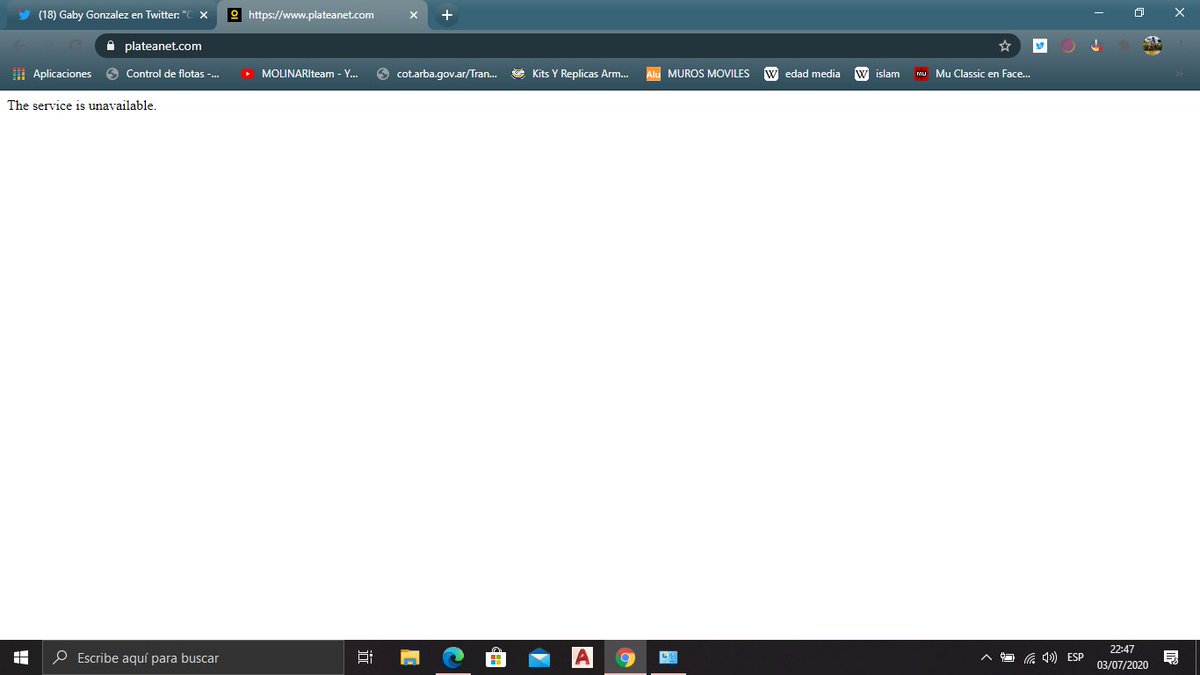Open the MOLINARIteam YouTube bookmark
Screen dimensions: 1200x675
click(299, 74)
